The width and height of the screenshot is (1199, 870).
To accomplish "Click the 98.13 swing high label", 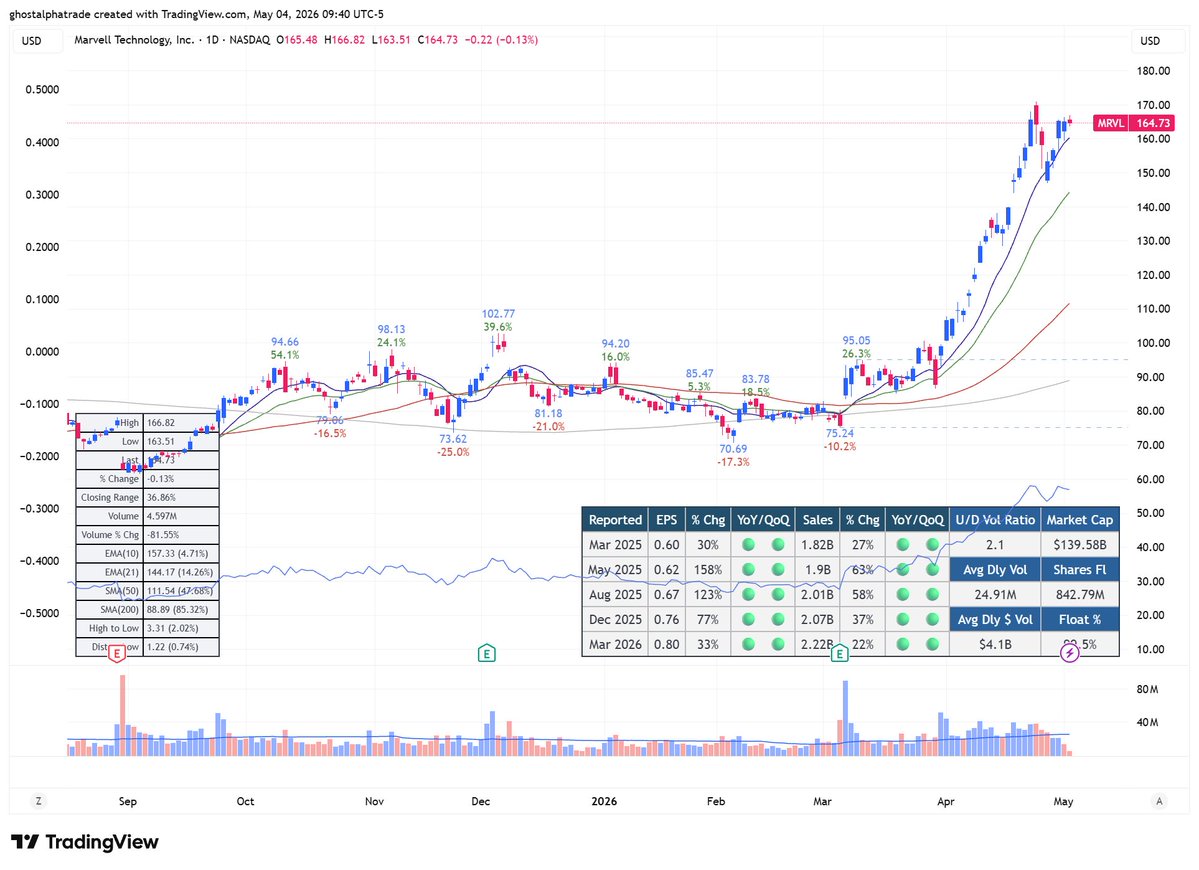I will 391,329.
